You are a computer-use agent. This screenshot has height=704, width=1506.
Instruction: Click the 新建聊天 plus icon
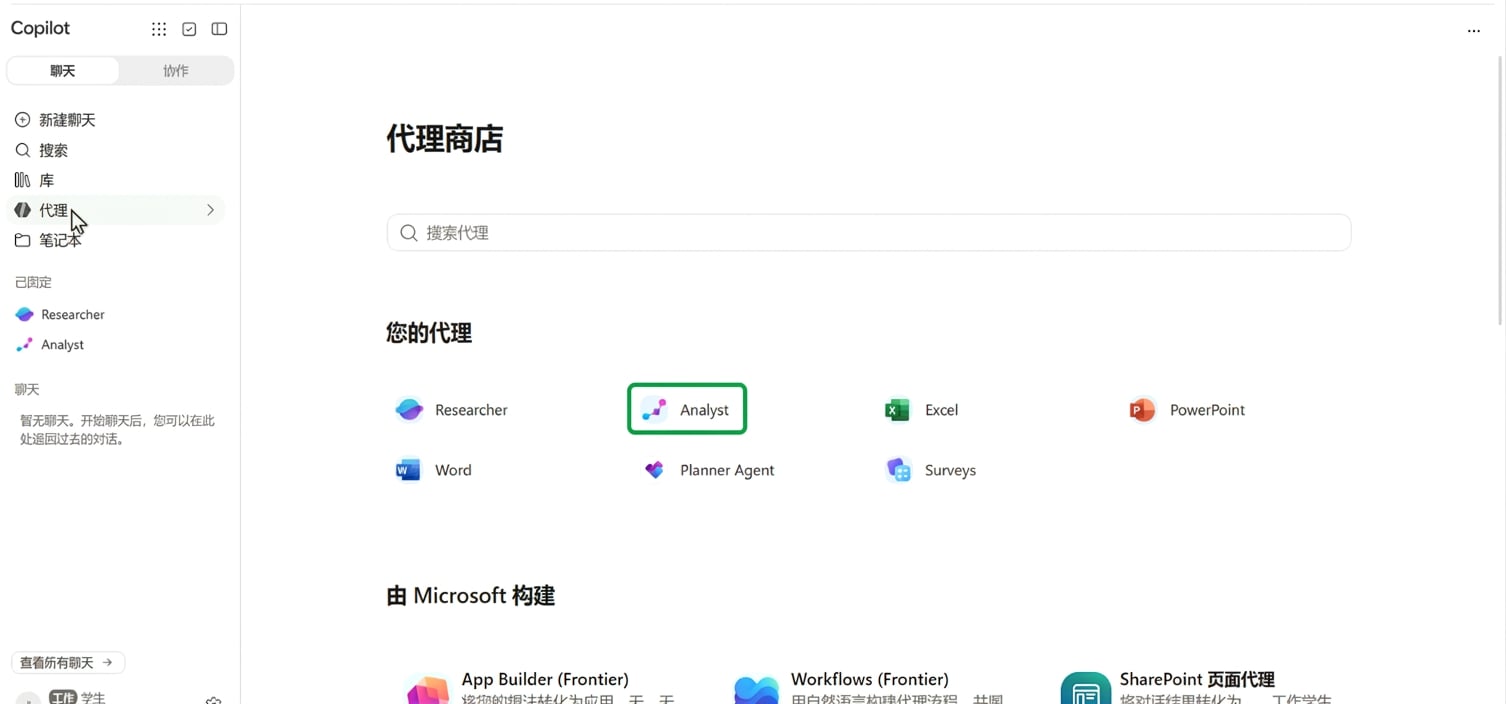[22, 120]
